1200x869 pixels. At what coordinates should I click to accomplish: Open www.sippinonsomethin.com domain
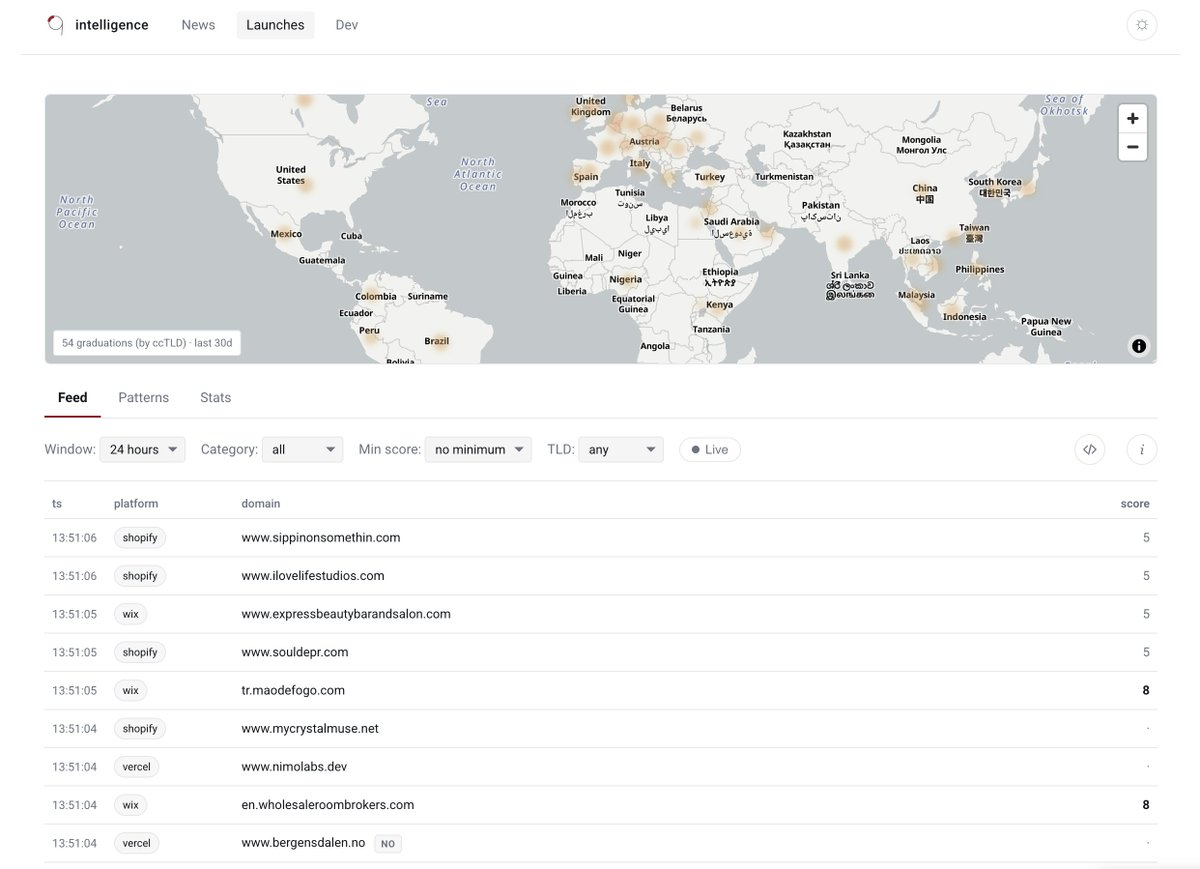tap(321, 538)
